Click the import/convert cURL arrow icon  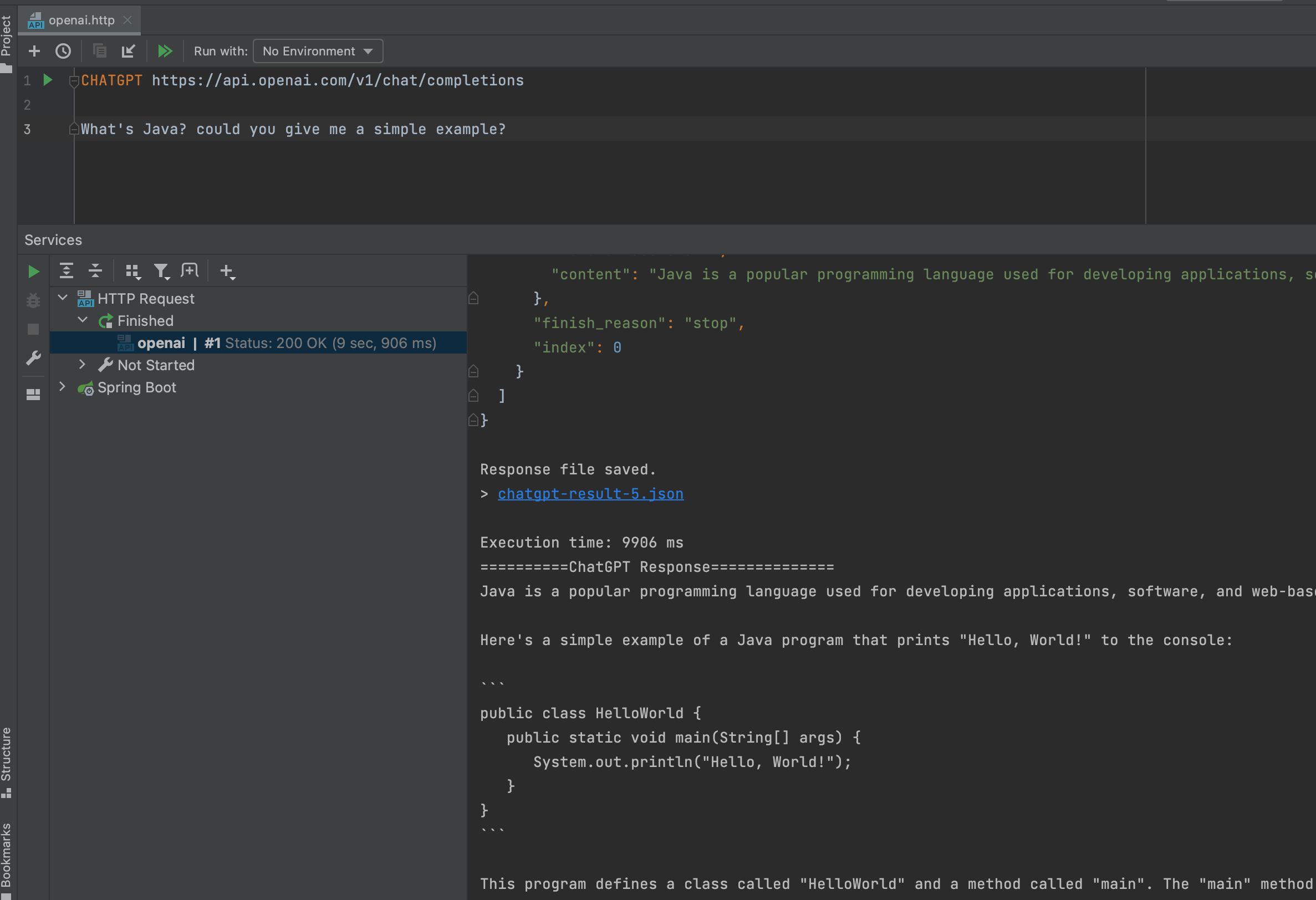(129, 51)
